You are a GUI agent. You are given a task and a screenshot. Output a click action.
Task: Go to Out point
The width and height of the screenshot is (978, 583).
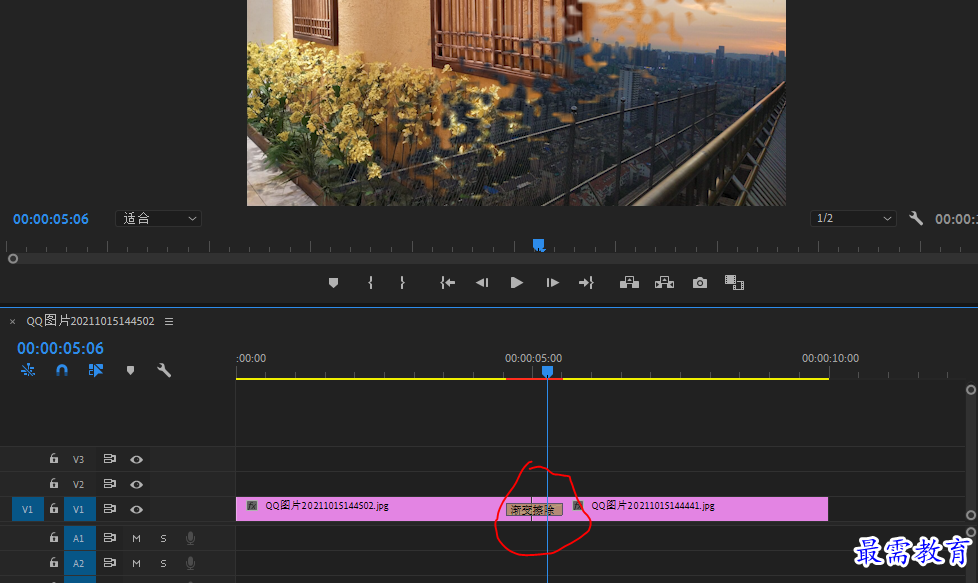[x=586, y=283]
